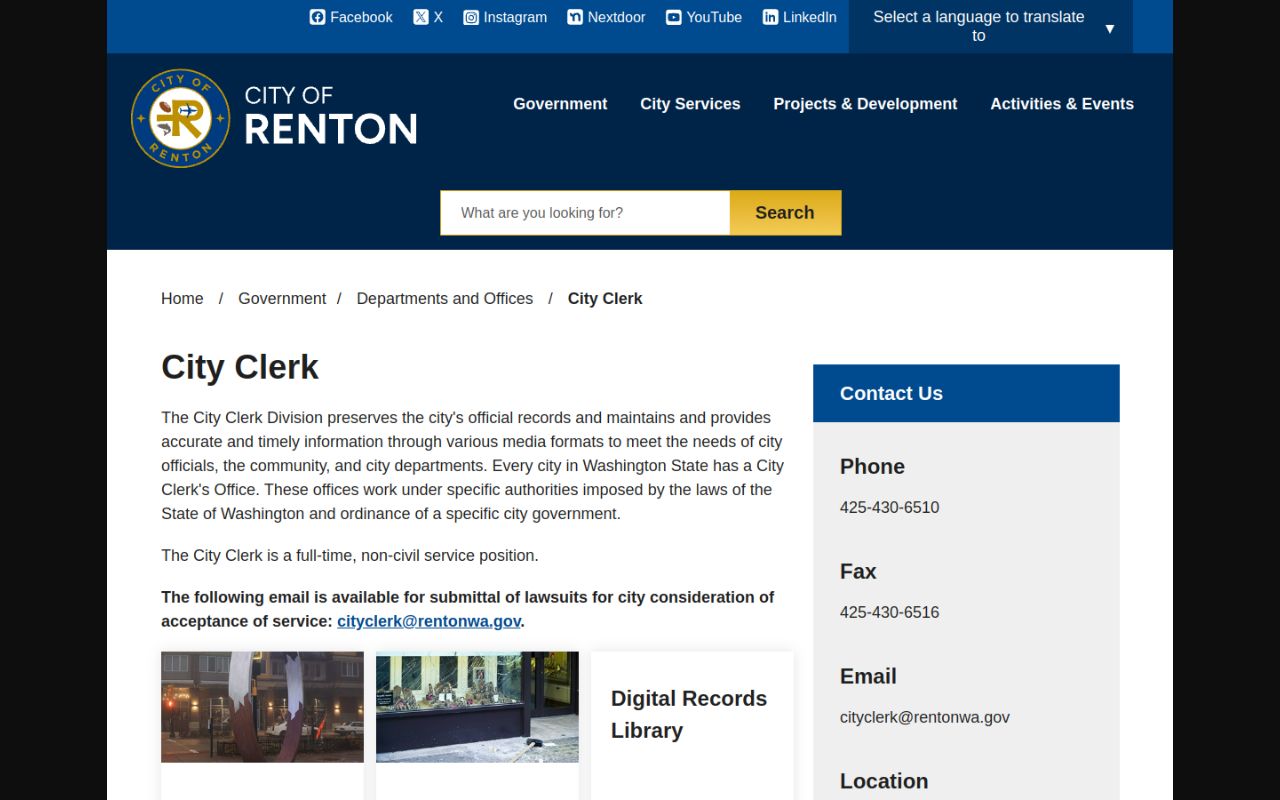1280x800 pixels.
Task: Open the Activities & Events menu
Action: 1062,104
